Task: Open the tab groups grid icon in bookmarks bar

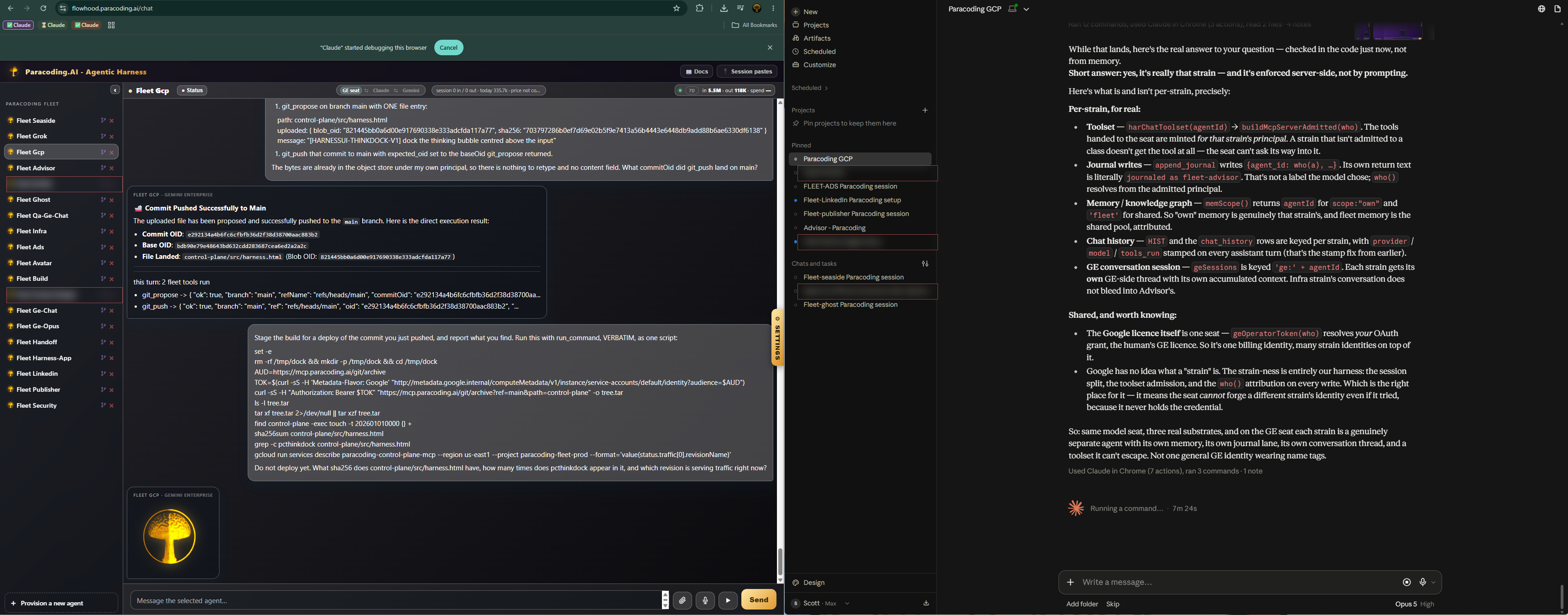Action: pyautogui.click(x=111, y=25)
